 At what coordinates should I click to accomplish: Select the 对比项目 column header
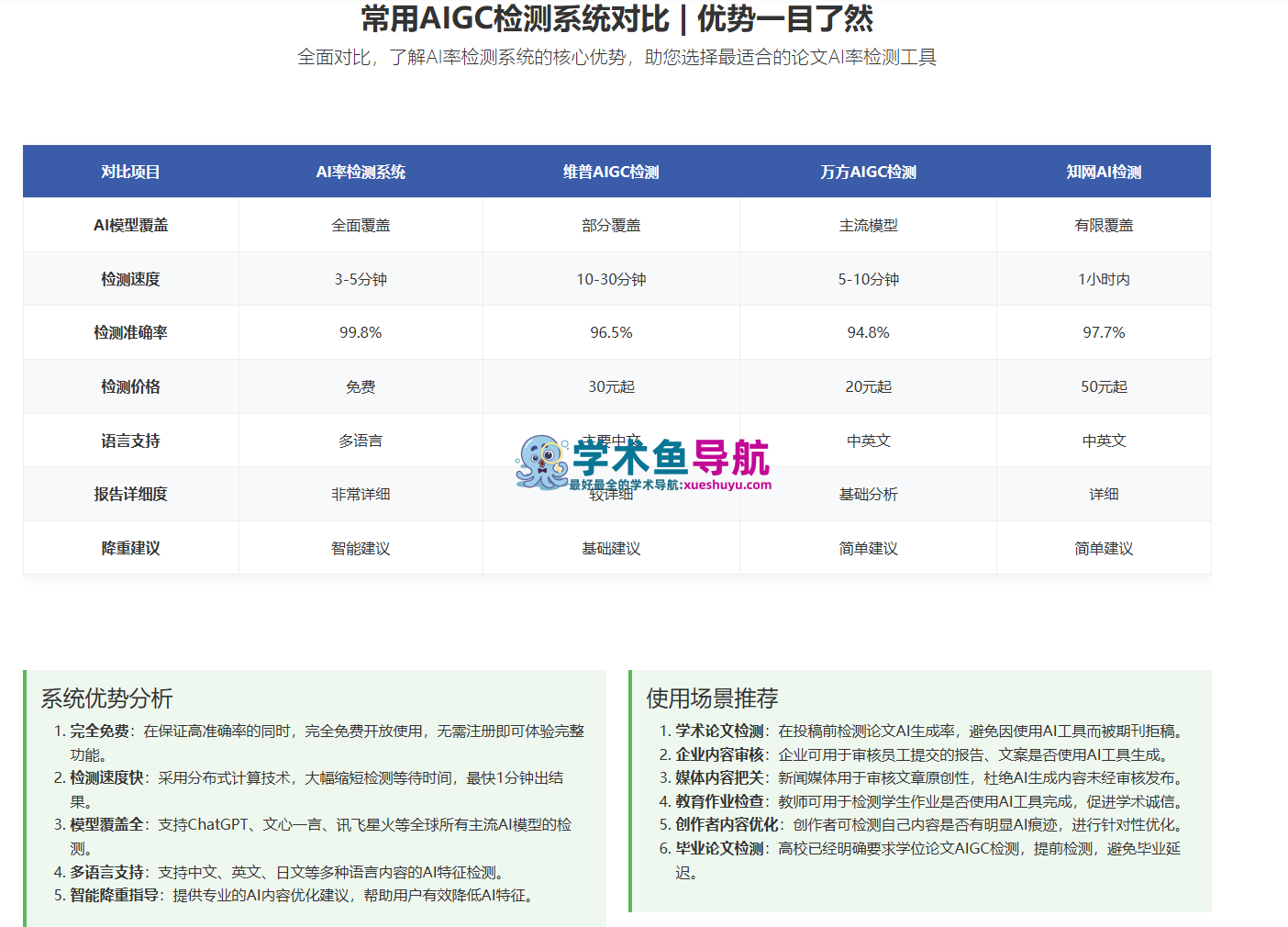click(x=130, y=172)
